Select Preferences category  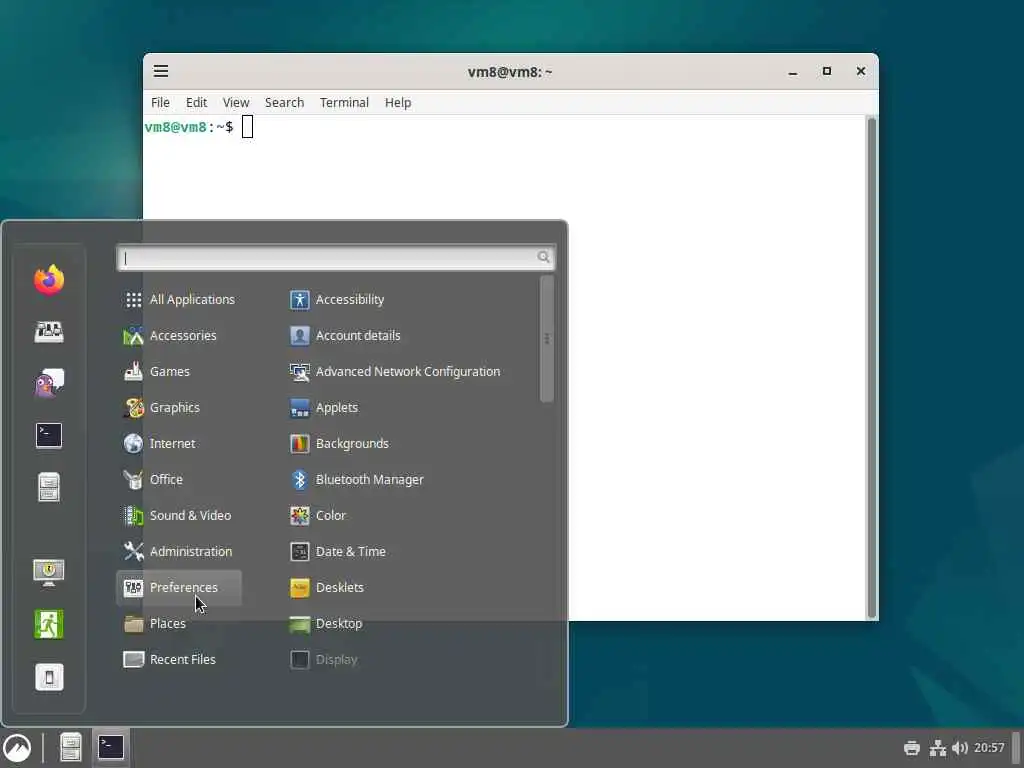click(180, 587)
